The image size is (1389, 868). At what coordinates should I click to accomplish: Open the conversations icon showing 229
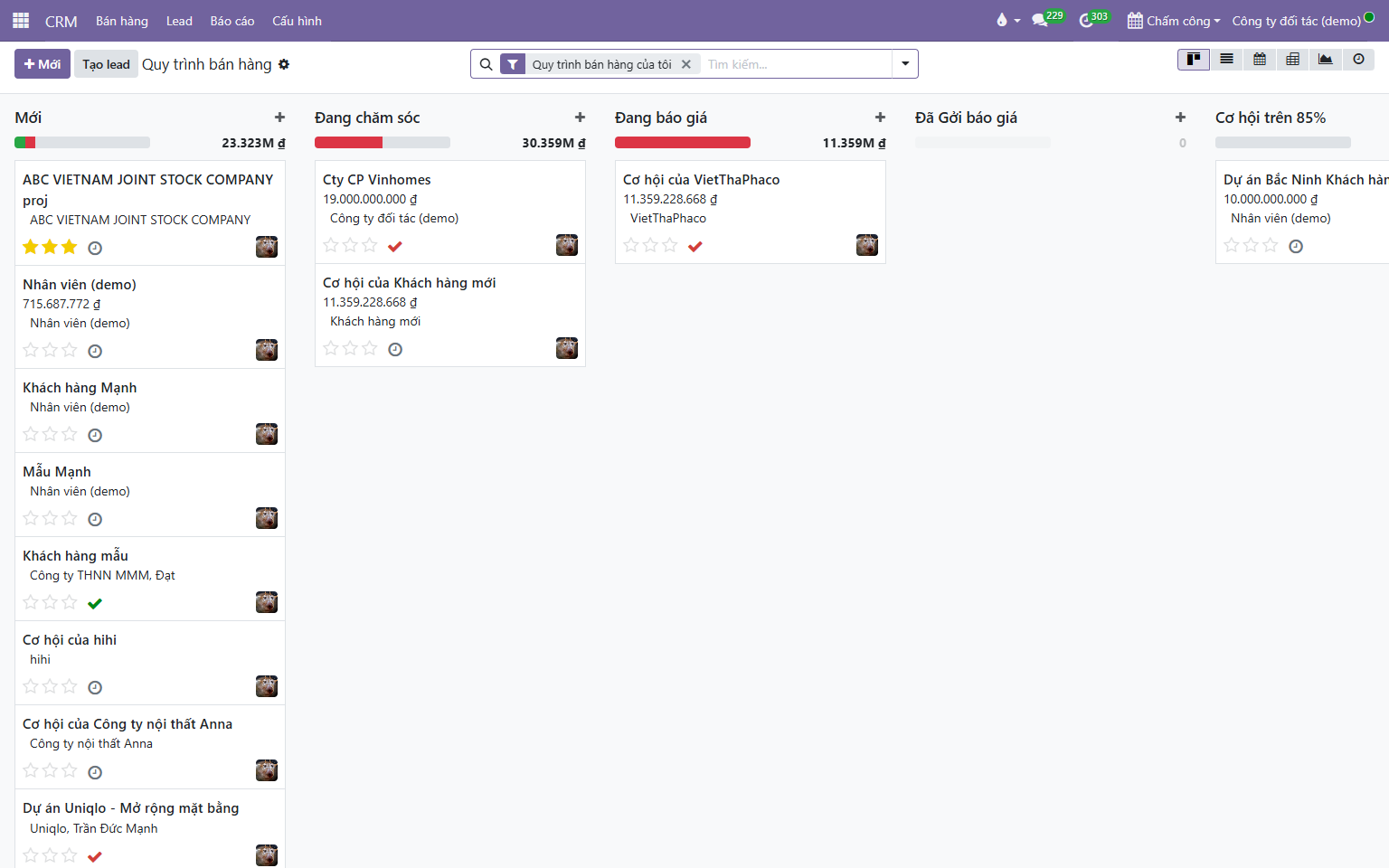coord(1047,20)
